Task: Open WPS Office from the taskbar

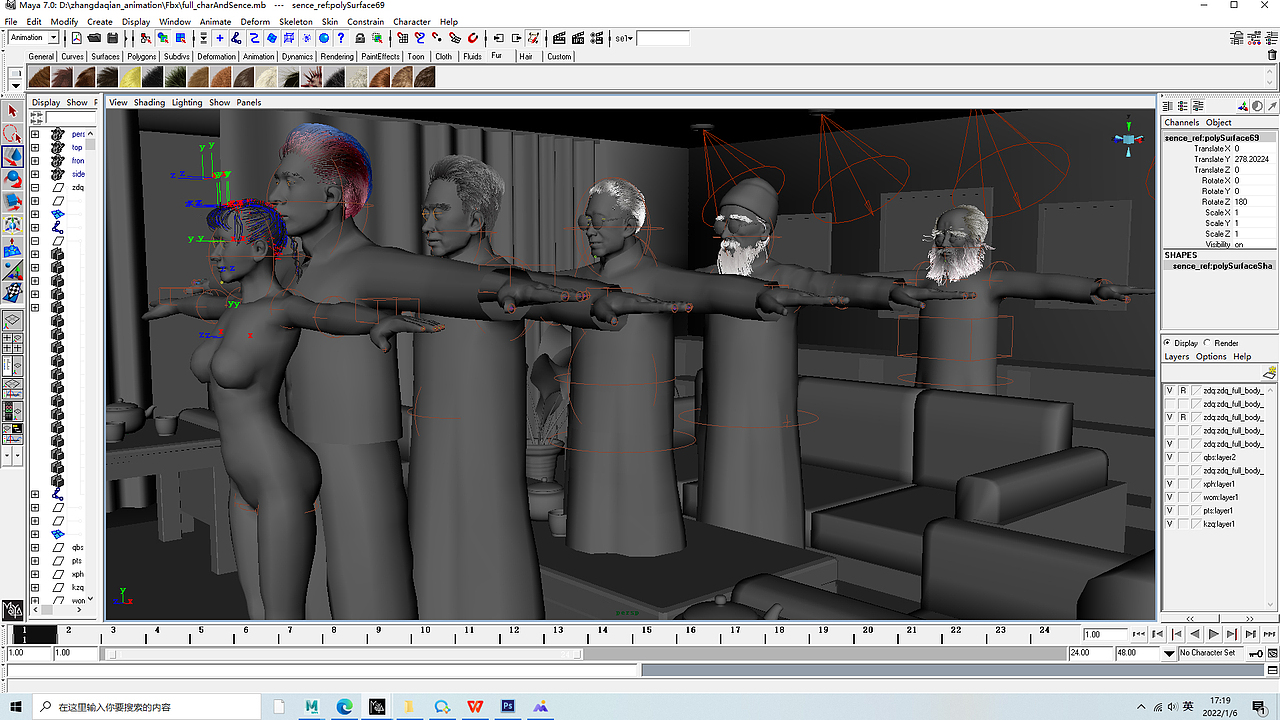Action: (x=475, y=706)
